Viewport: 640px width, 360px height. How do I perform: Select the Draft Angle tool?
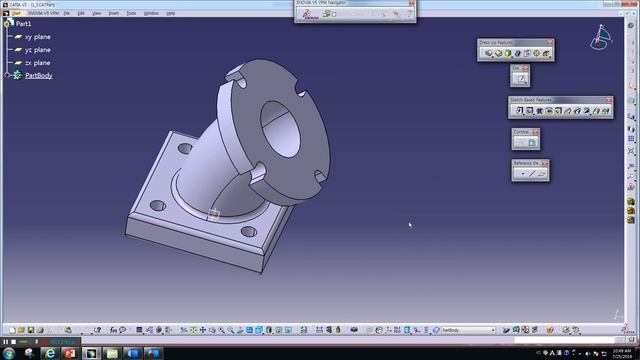tap(508, 53)
